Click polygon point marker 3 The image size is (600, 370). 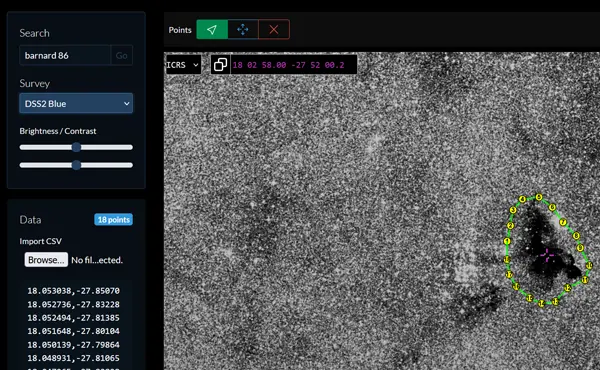[x=513, y=210]
